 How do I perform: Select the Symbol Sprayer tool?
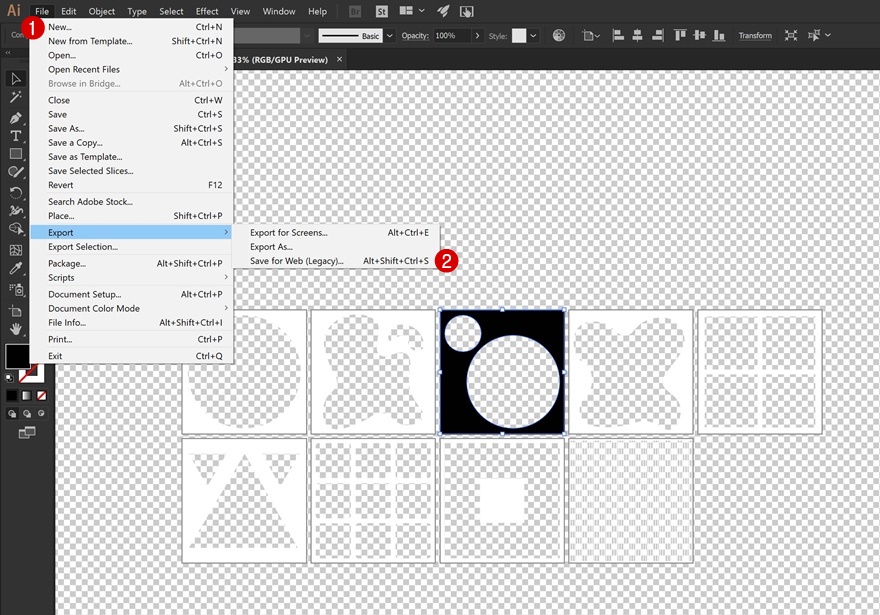click(x=16, y=289)
